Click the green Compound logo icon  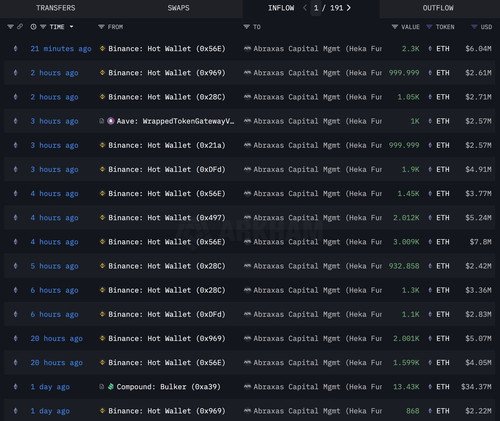click(x=111, y=387)
